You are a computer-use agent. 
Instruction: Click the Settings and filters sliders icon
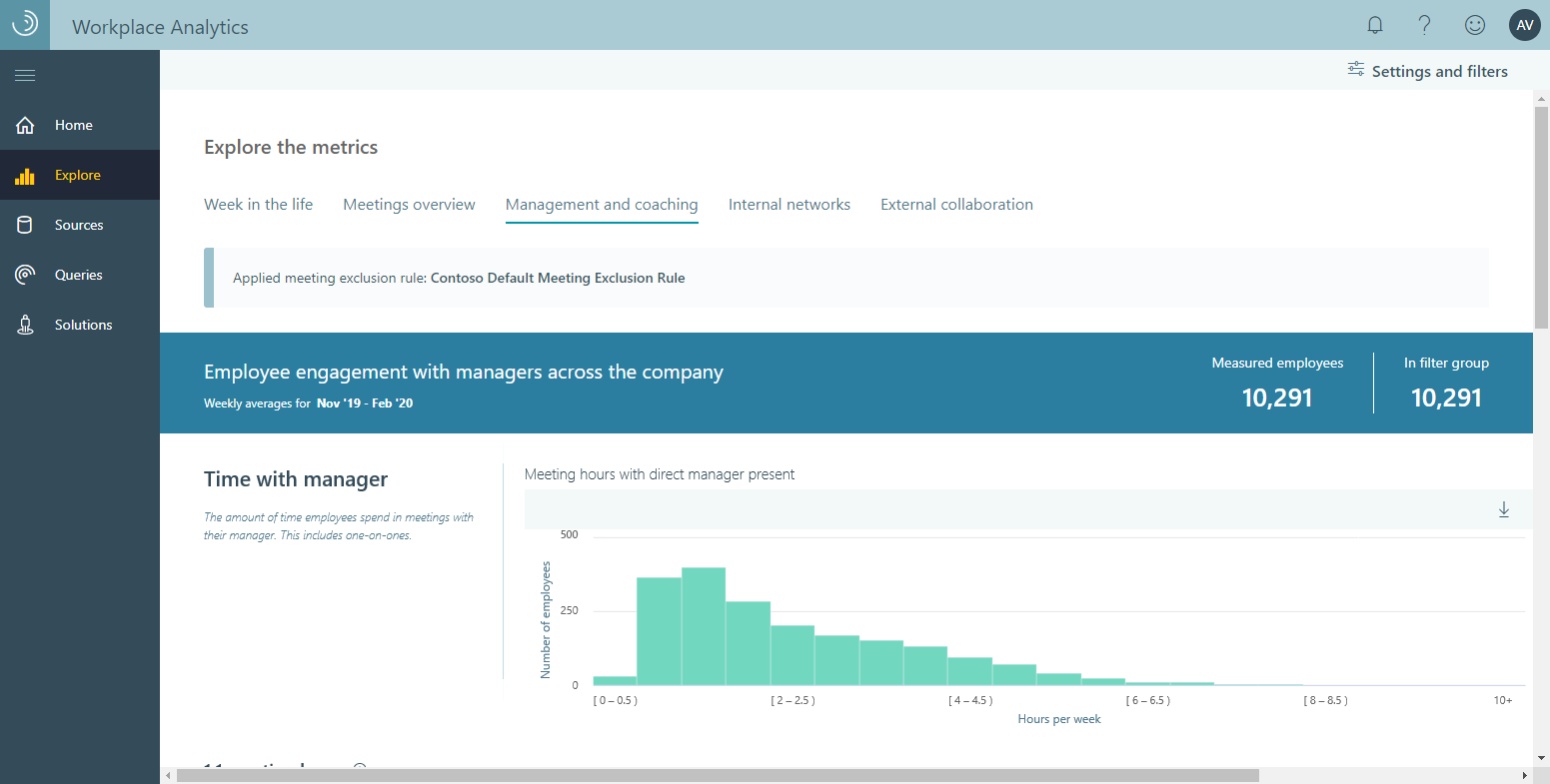click(1356, 70)
